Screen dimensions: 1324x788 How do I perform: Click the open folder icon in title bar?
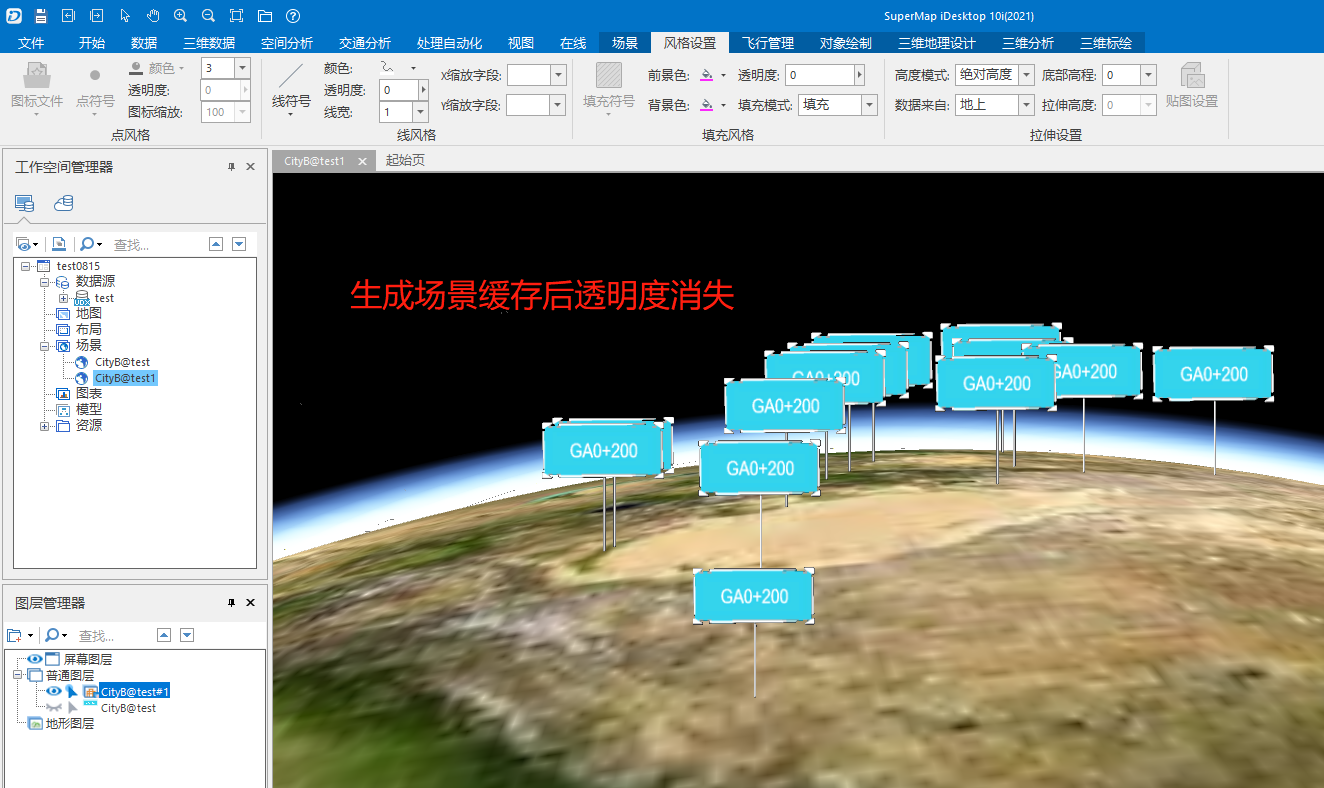(264, 16)
